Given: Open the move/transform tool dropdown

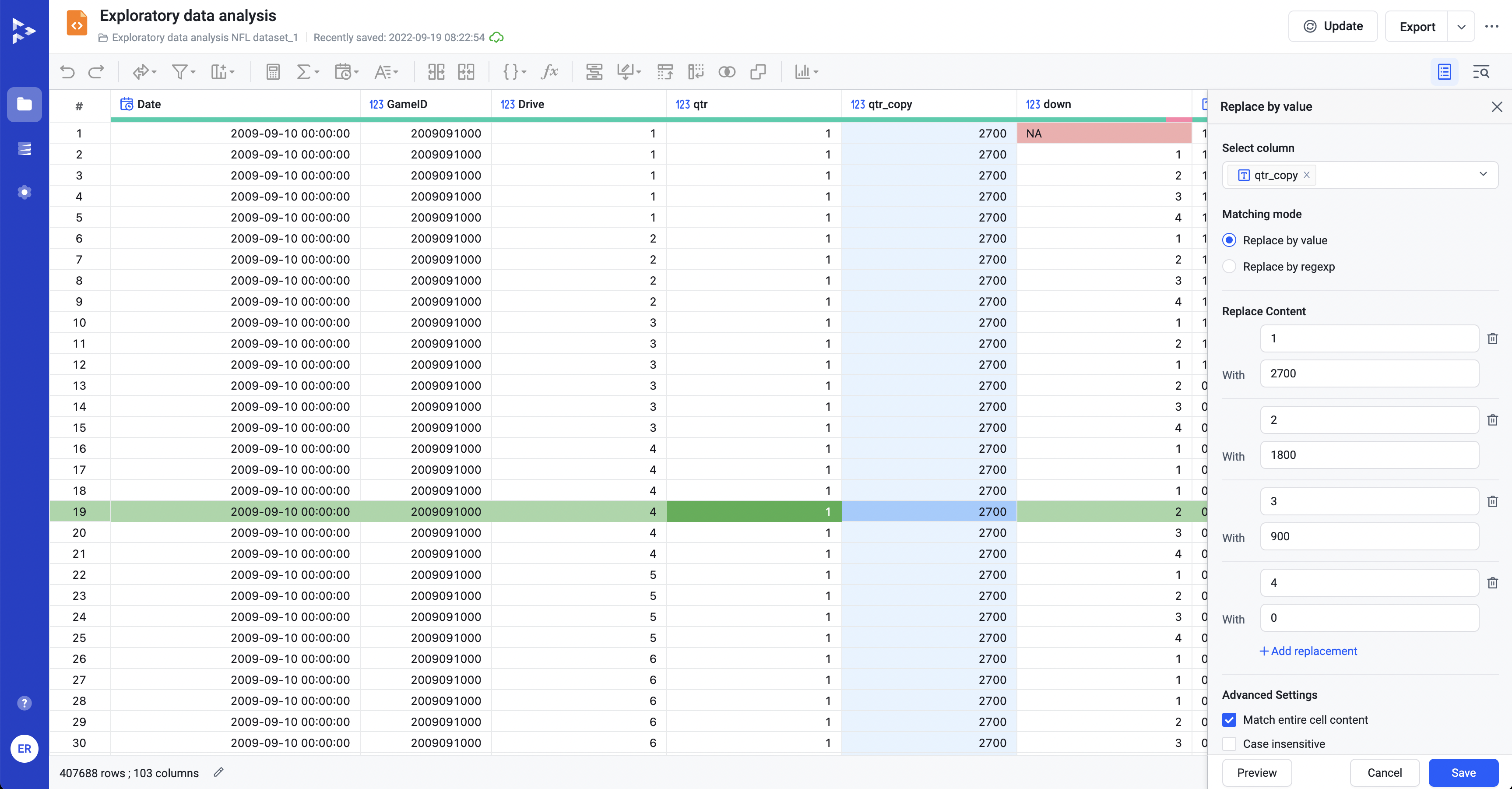Looking at the screenshot, I should [144, 72].
